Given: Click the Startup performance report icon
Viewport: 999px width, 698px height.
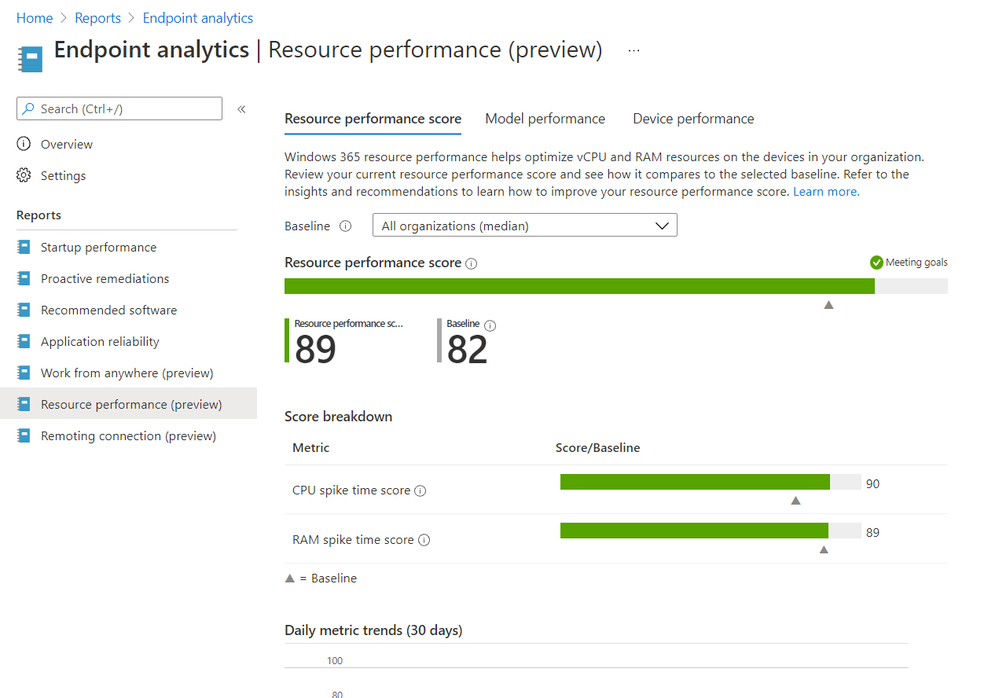Looking at the screenshot, I should point(24,247).
